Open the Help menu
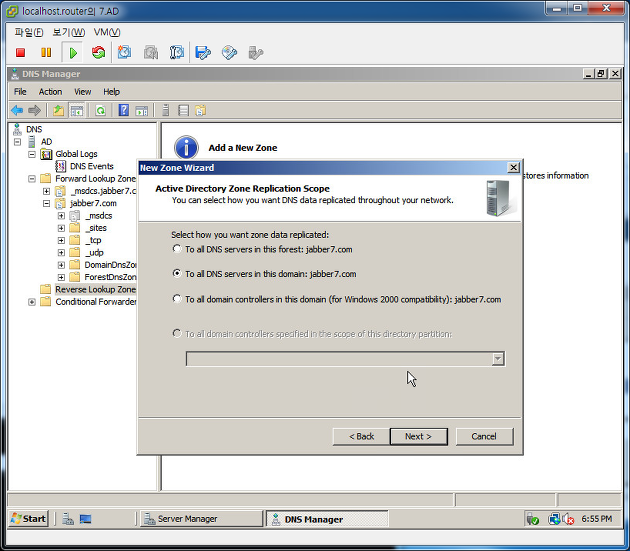The height and width of the screenshot is (551, 630). point(111,92)
